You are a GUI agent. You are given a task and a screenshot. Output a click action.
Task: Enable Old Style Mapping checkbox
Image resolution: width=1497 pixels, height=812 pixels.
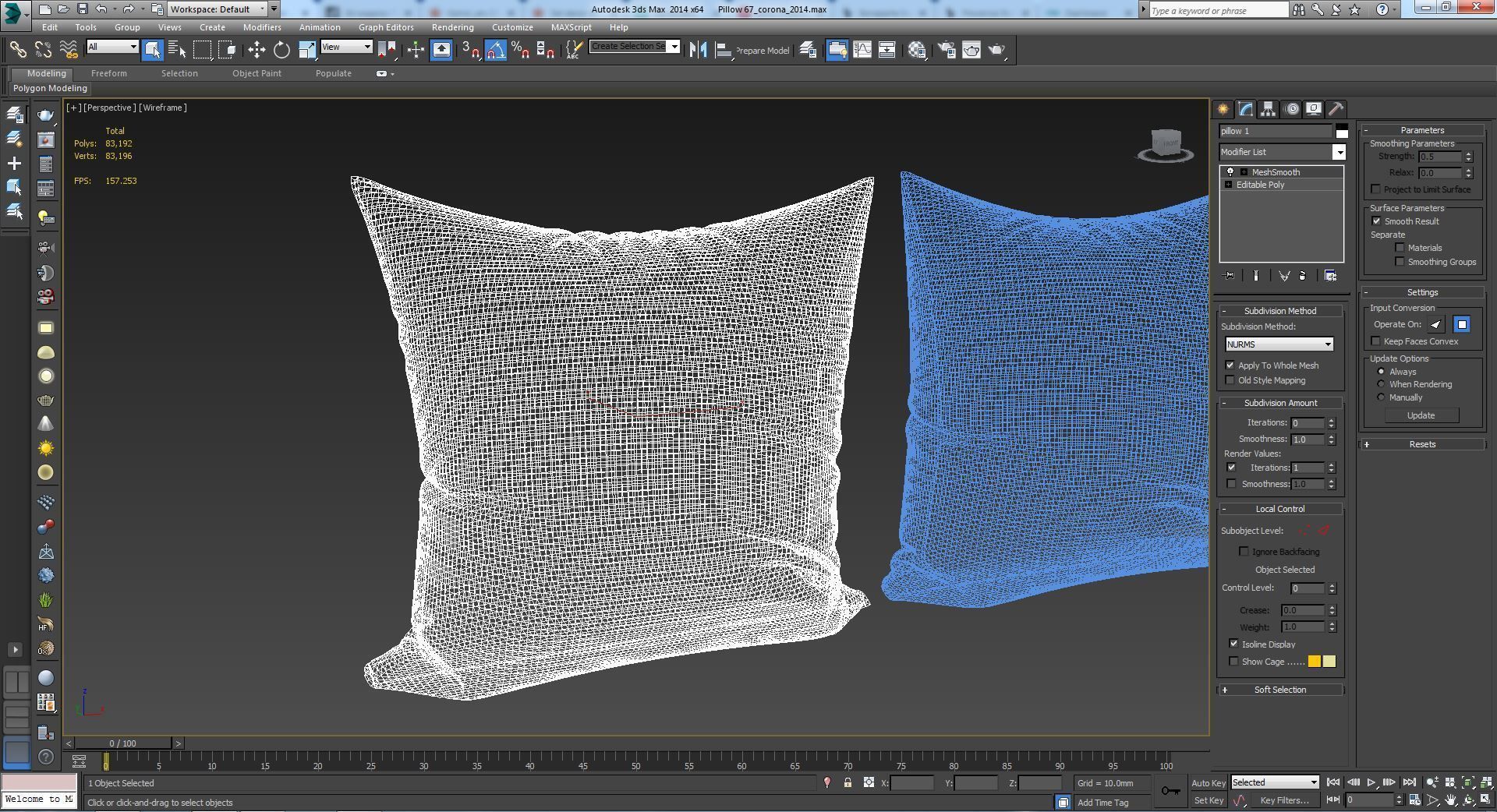[1230, 380]
